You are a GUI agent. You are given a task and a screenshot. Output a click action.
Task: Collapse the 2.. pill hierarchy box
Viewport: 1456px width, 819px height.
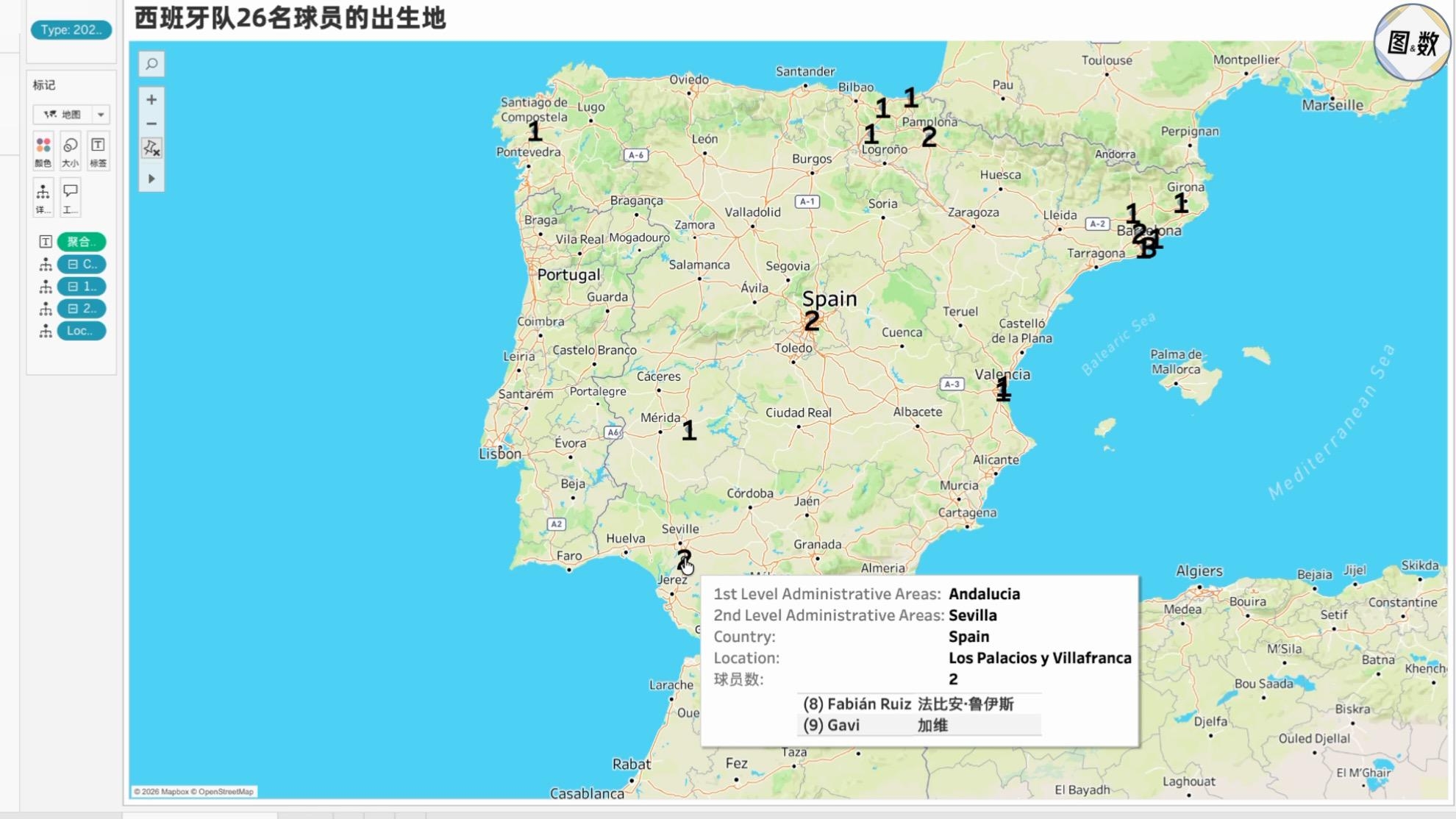pos(73,309)
